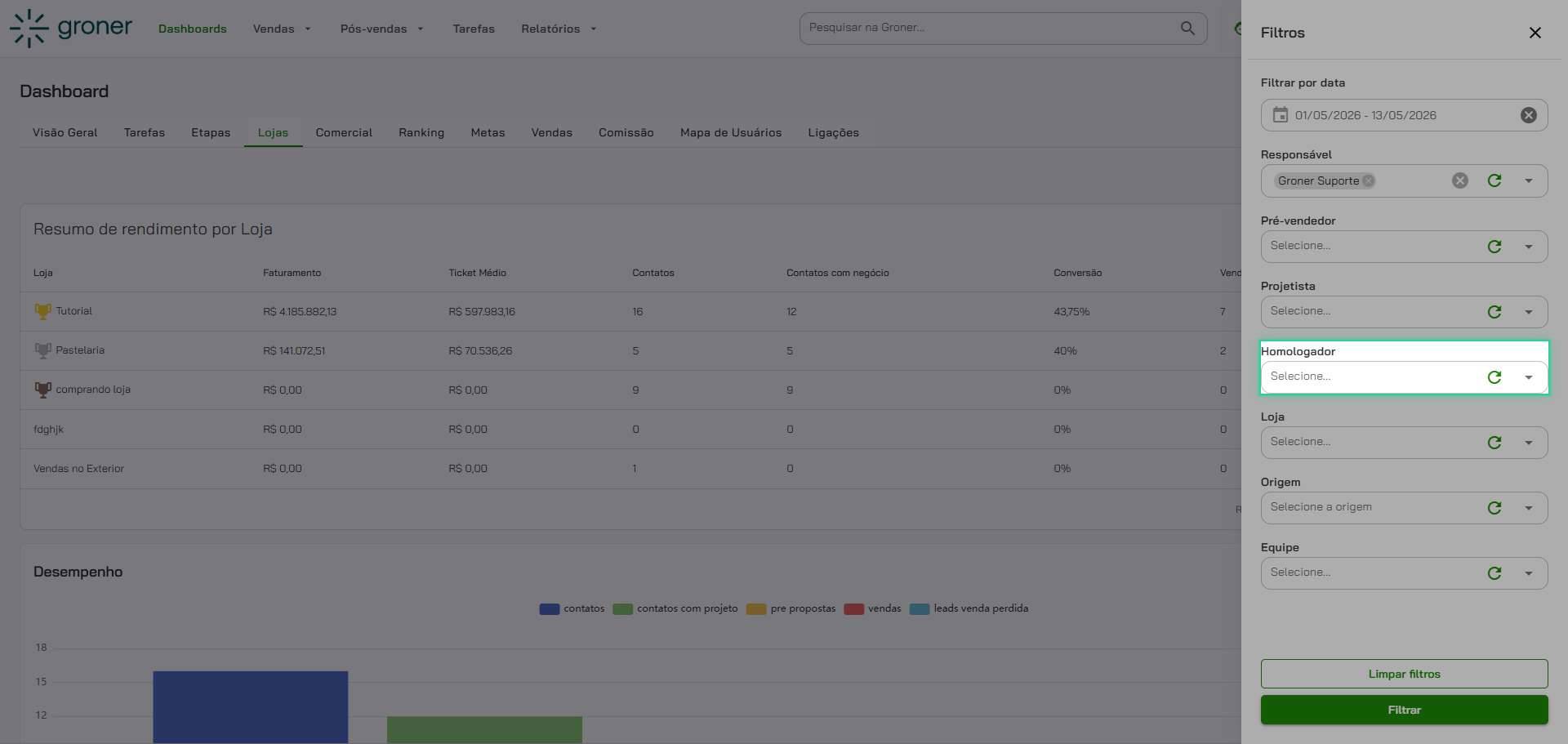Click the search magnifier icon
The width and height of the screenshot is (1568, 744).
pos(1187,29)
